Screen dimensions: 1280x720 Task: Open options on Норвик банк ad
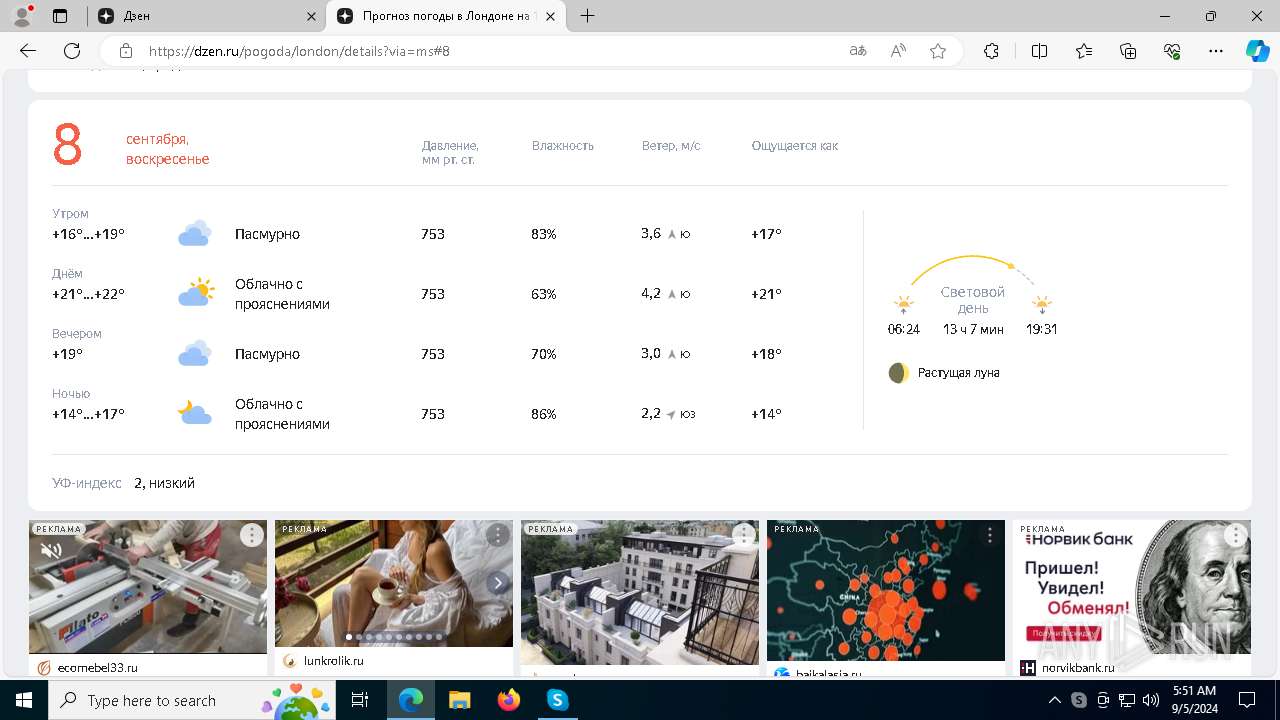click(1235, 536)
